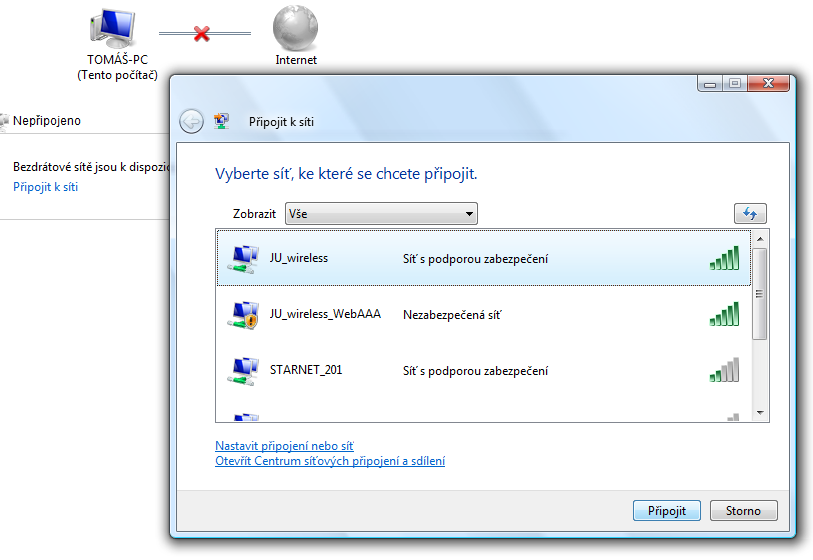Select the STARNET_201 network name
Screen dimensions: 813x560
point(306,370)
